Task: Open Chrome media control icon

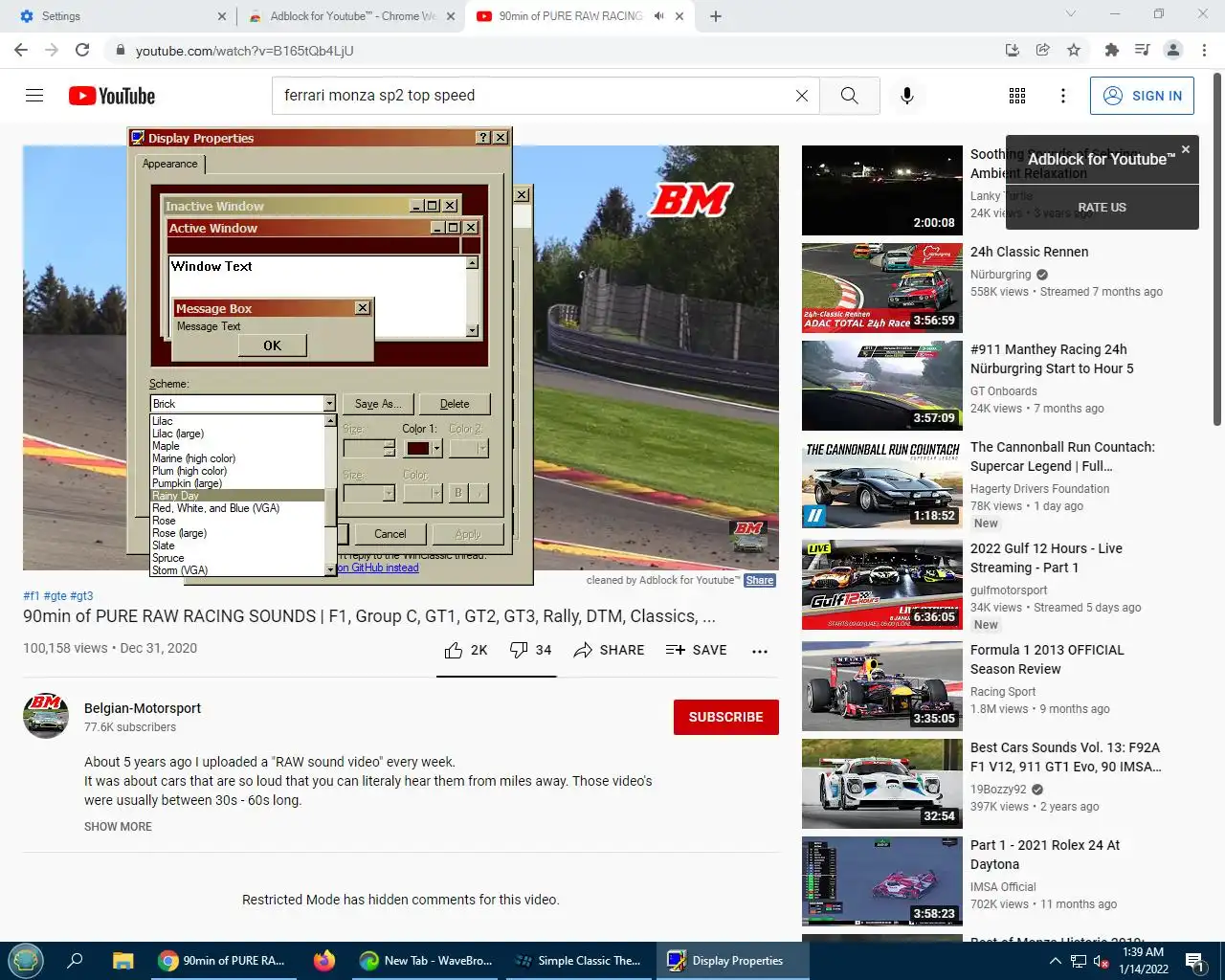Action: tap(1142, 50)
